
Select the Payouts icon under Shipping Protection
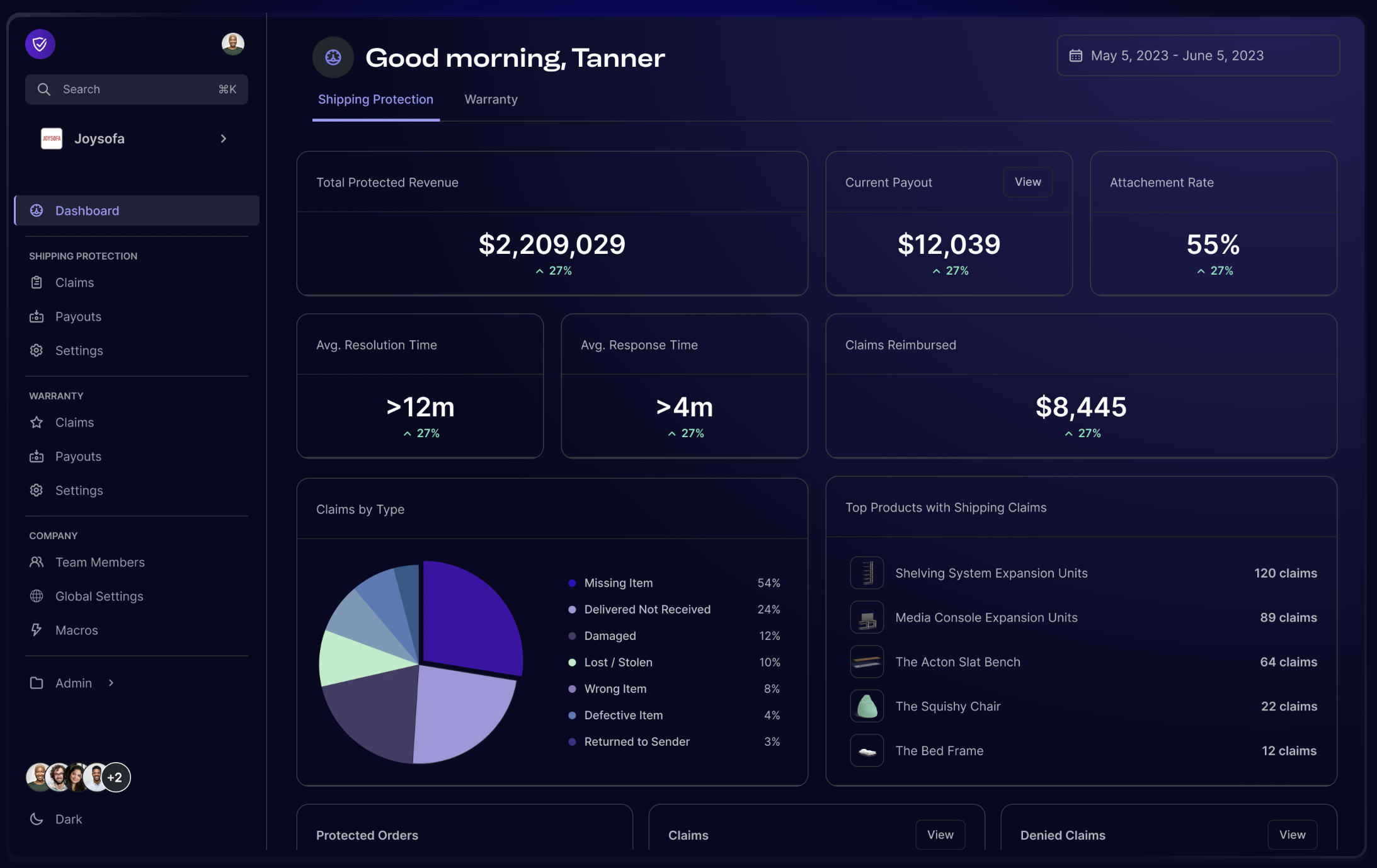pyautogui.click(x=37, y=316)
